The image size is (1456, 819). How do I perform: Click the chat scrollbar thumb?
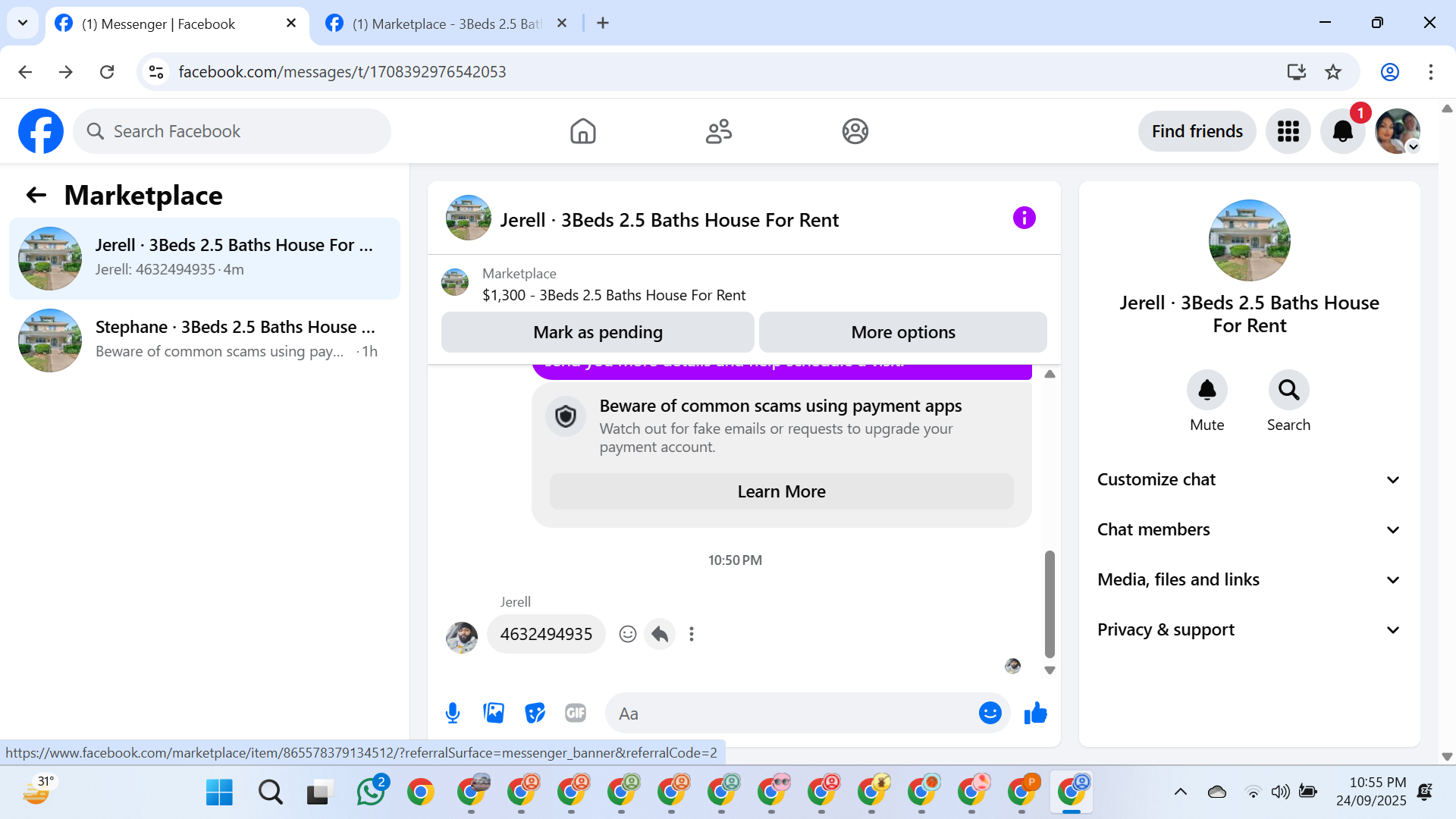tap(1050, 604)
